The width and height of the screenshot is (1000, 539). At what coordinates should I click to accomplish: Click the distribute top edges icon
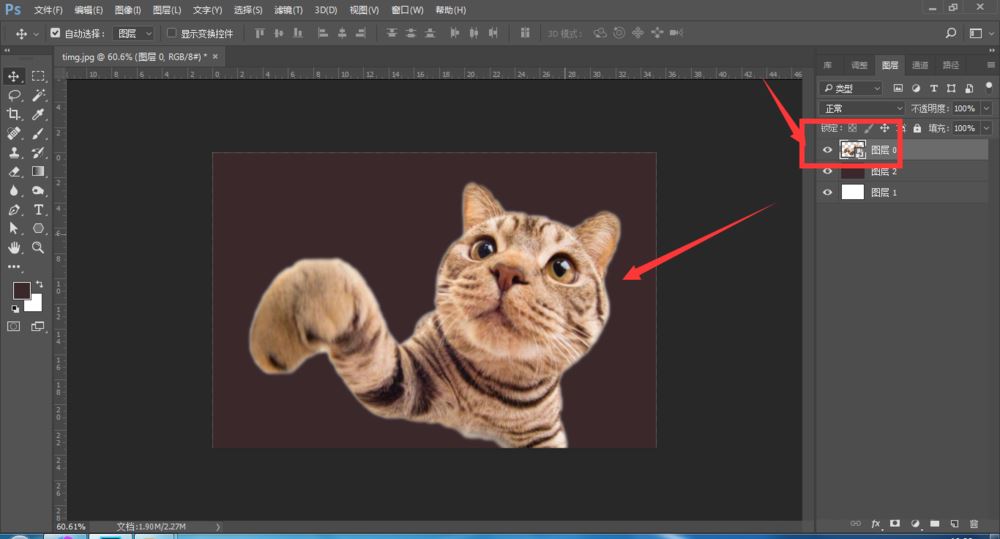pos(392,33)
